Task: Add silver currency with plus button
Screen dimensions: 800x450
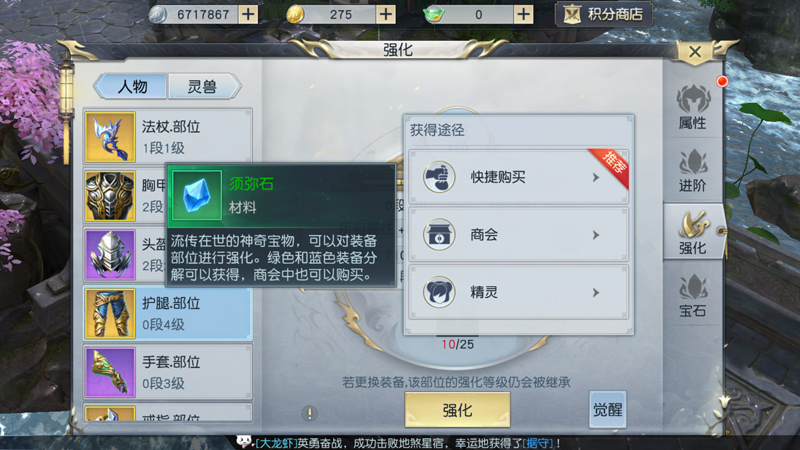Action: tap(248, 14)
